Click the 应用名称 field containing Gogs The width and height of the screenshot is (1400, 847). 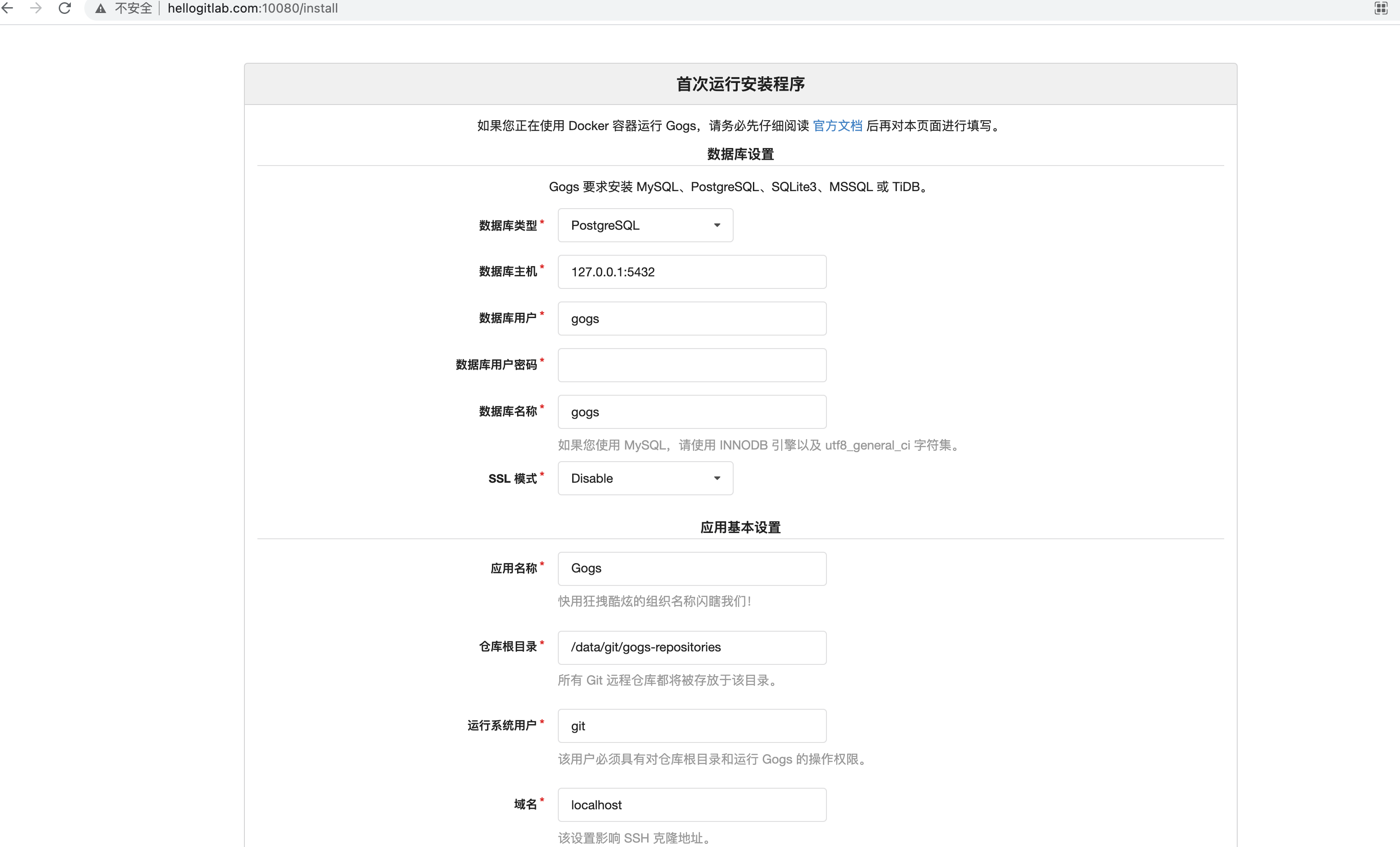coord(692,568)
